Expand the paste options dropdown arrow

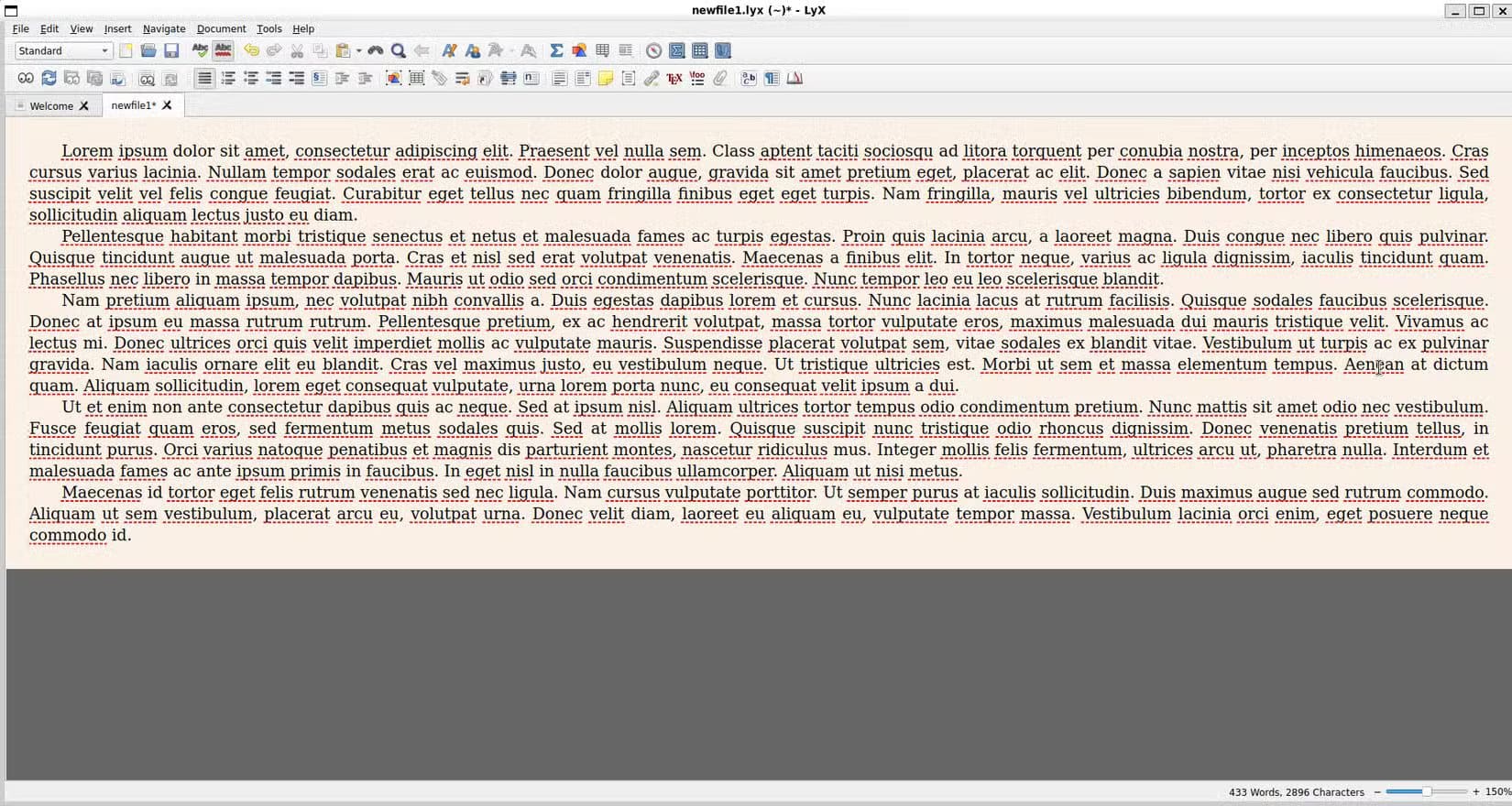point(359,51)
